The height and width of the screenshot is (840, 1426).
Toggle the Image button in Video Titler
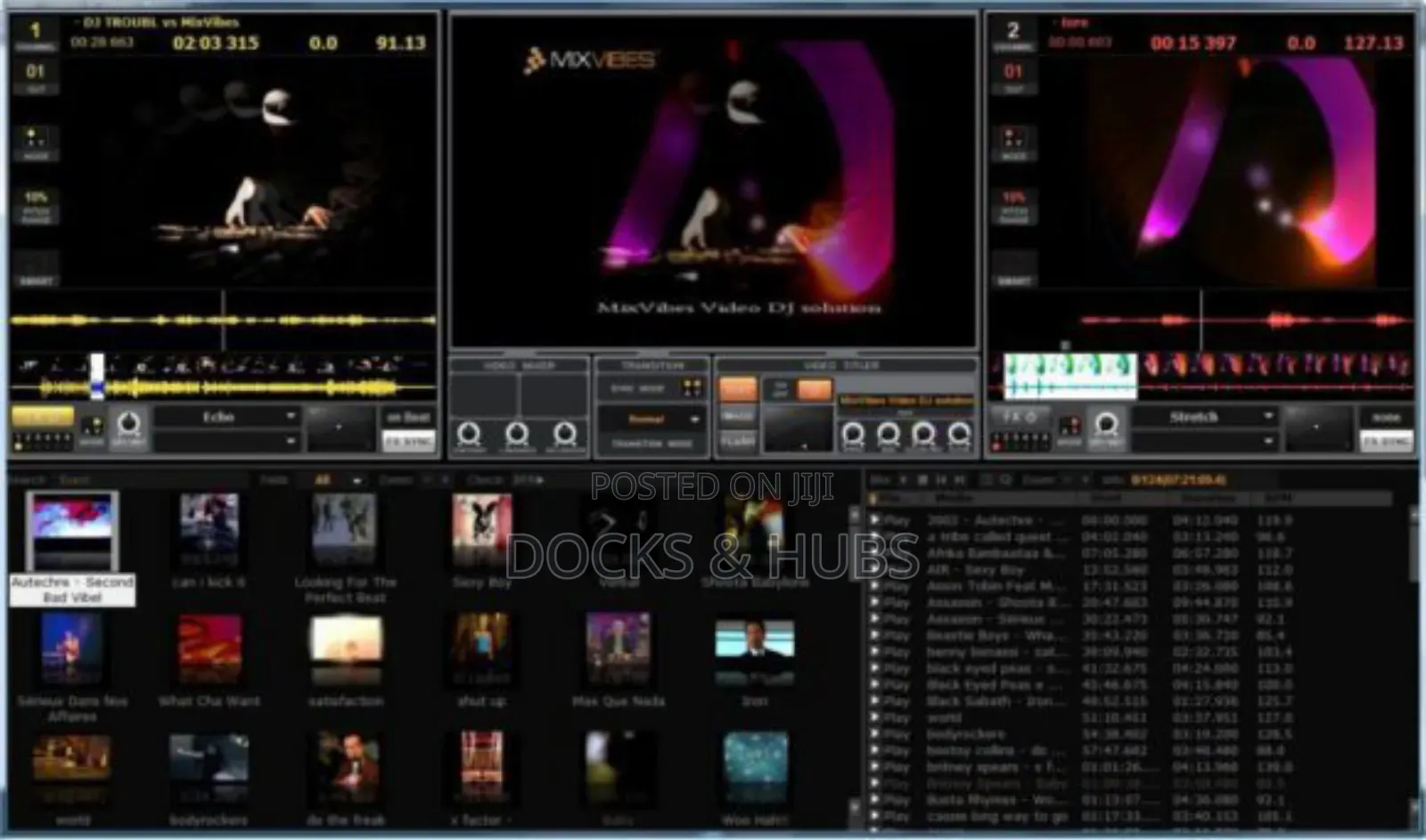pyautogui.click(x=737, y=416)
